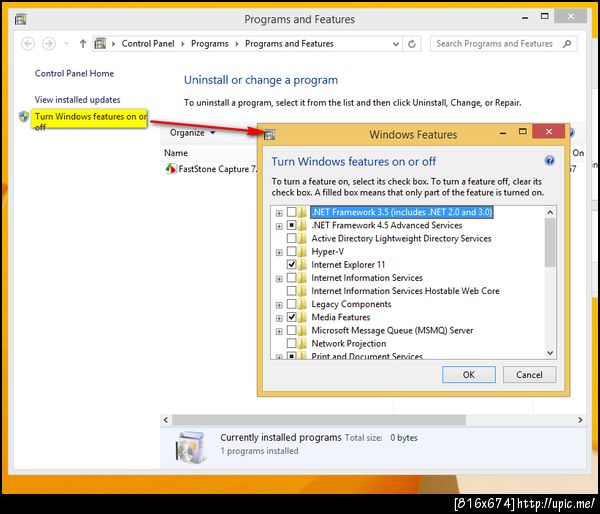Click the Media Features folder icon
This screenshot has width=600, height=514.
302,317
